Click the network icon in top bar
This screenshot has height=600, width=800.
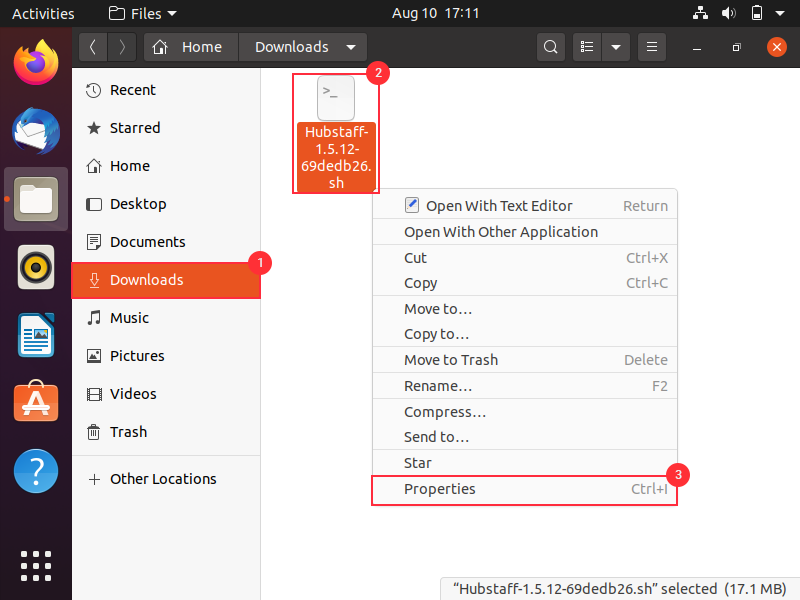[x=700, y=13]
